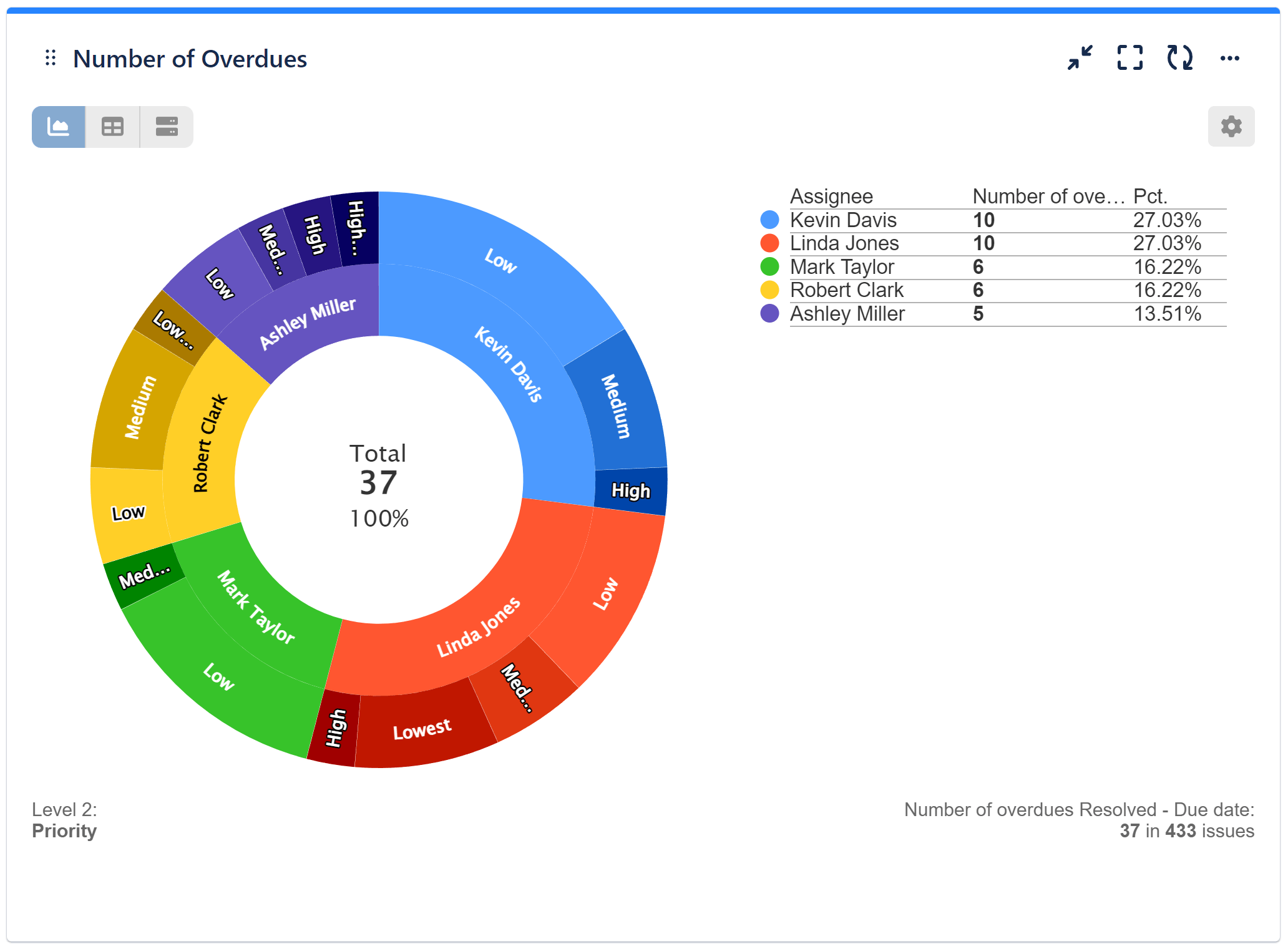Open the more options ellipsis menu

point(1230,58)
